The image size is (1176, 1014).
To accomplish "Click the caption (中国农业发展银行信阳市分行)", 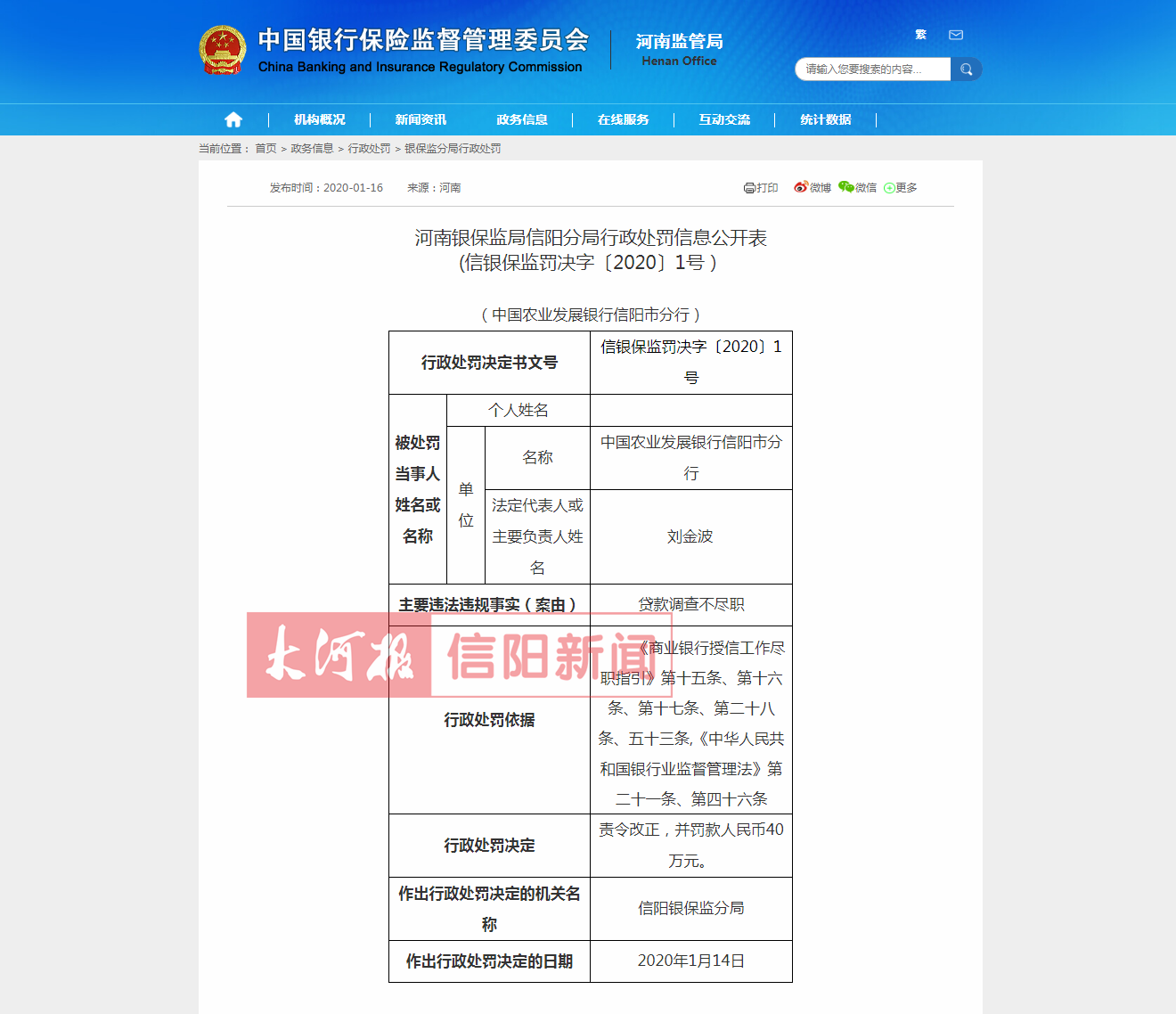I will coord(591,315).
